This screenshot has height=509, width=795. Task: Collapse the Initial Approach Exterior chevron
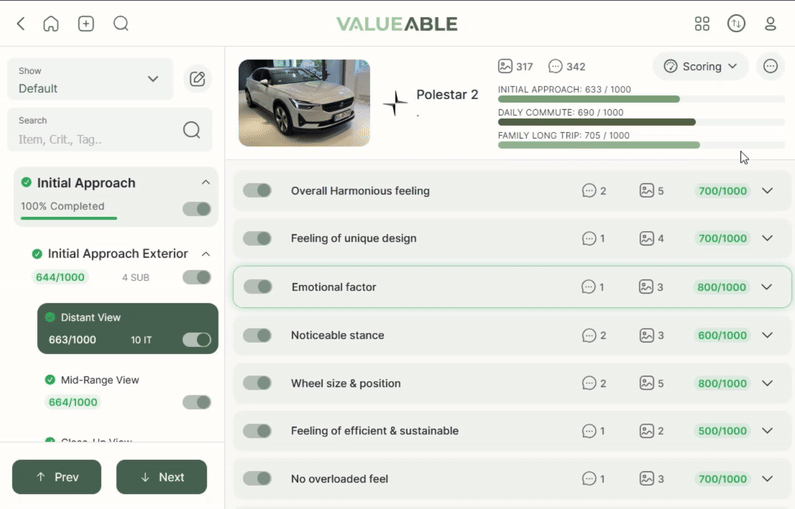(206, 253)
